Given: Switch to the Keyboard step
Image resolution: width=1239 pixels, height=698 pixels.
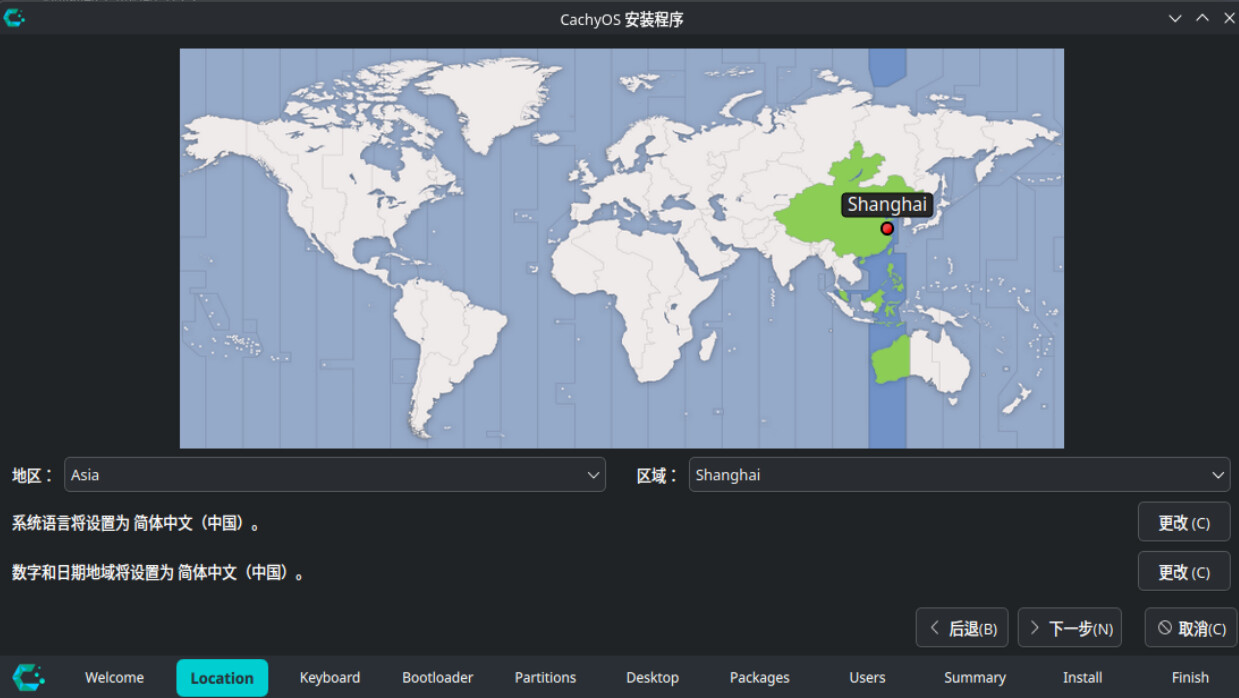Looking at the screenshot, I should pos(330,678).
